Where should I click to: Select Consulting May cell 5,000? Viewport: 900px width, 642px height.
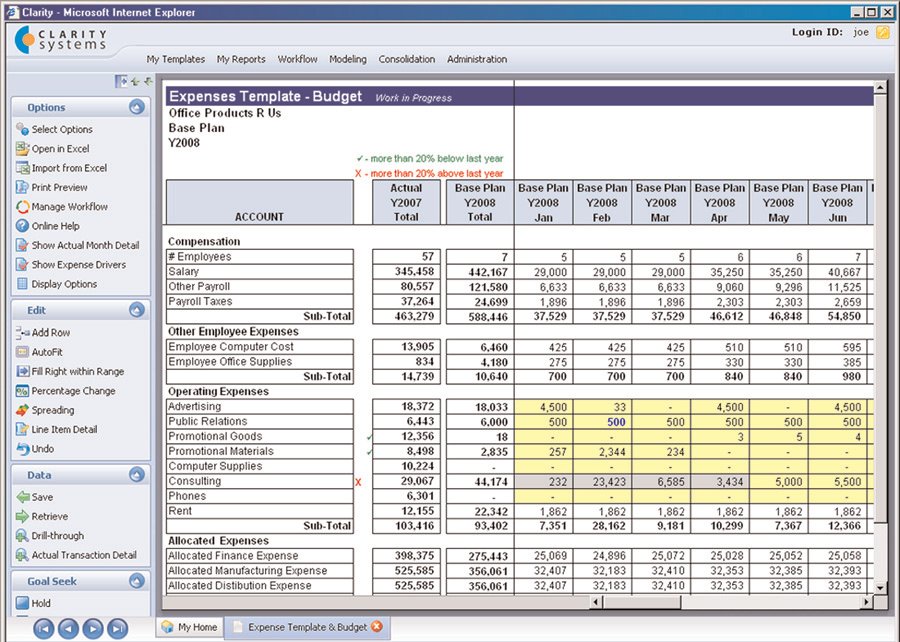click(779, 481)
